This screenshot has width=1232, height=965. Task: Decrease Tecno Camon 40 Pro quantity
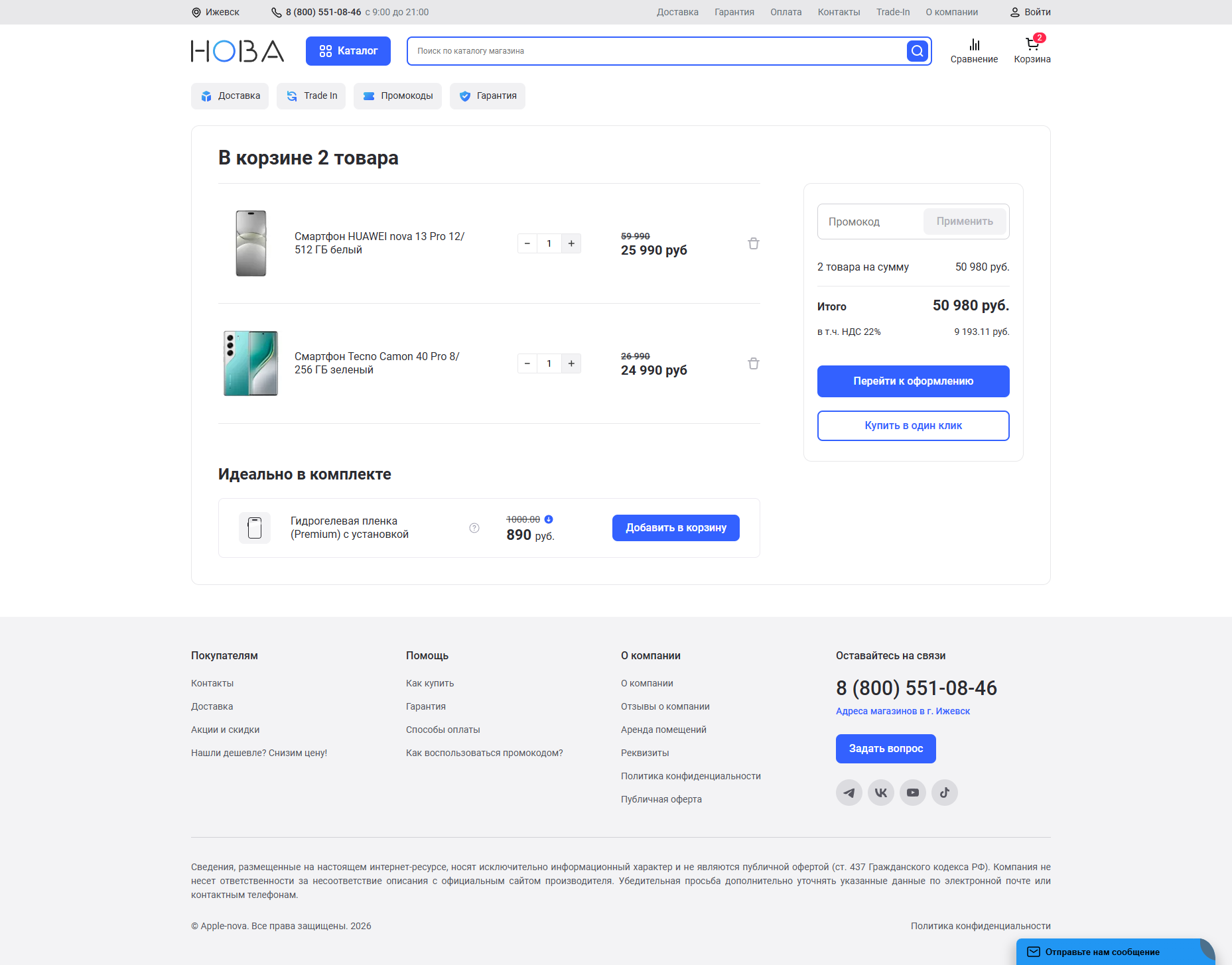[x=527, y=363]
